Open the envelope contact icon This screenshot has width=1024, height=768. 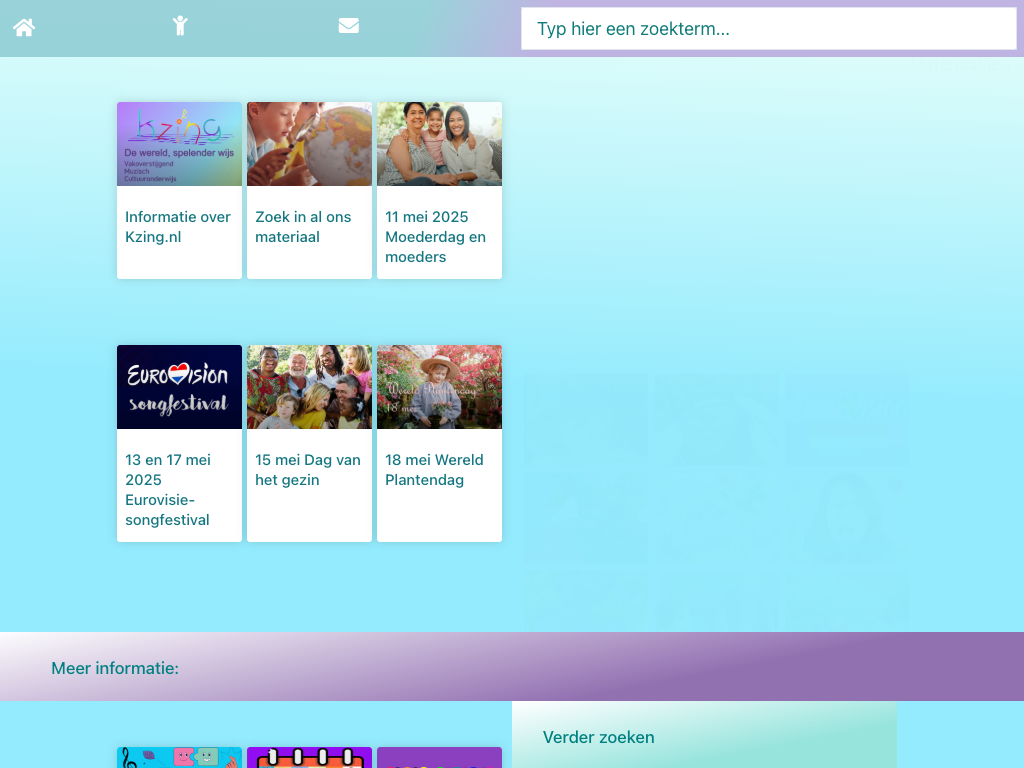pyautogui.click(x=349, y=25)
